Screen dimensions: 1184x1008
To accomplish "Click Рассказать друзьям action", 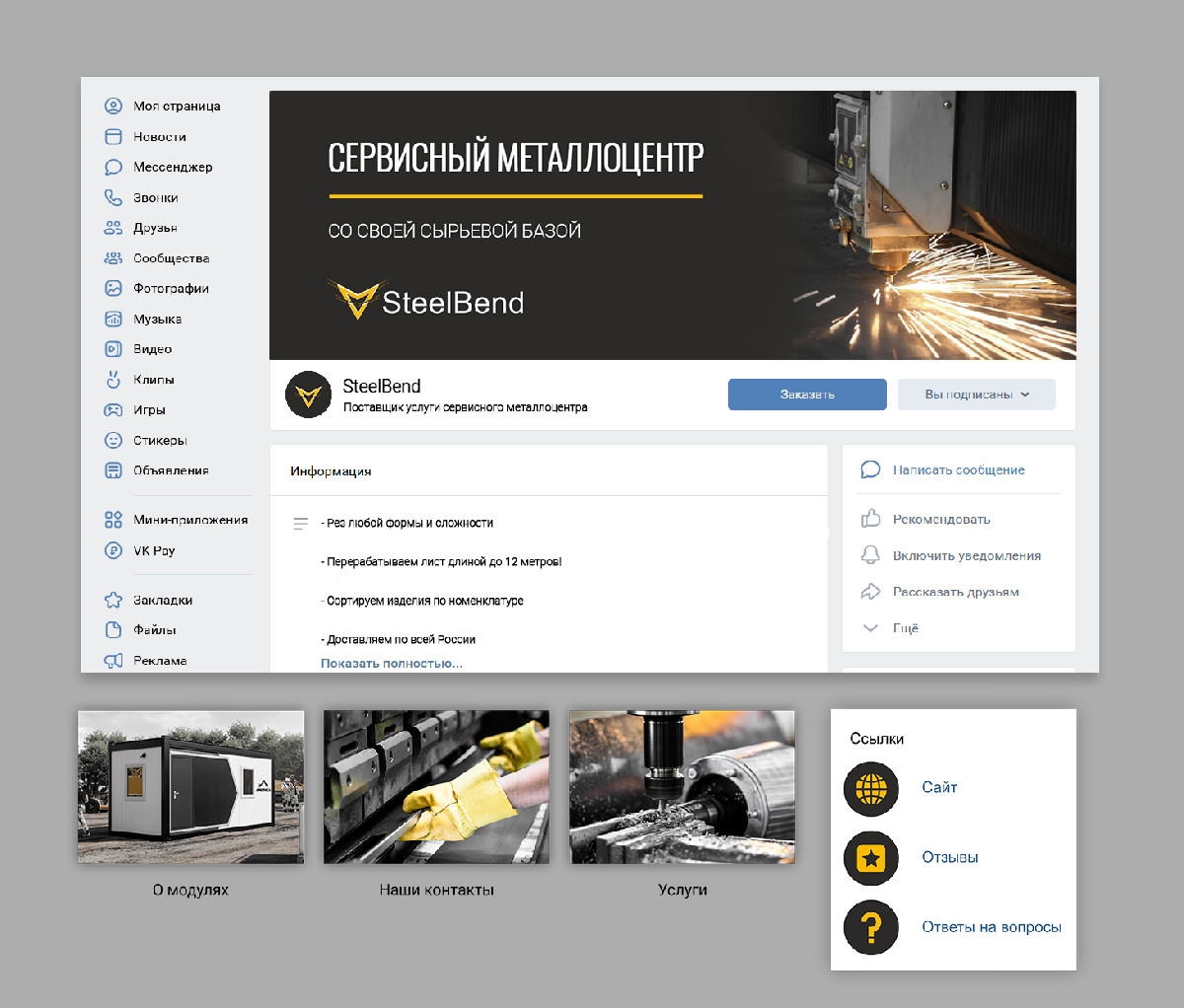I will [x=956, y=593].
